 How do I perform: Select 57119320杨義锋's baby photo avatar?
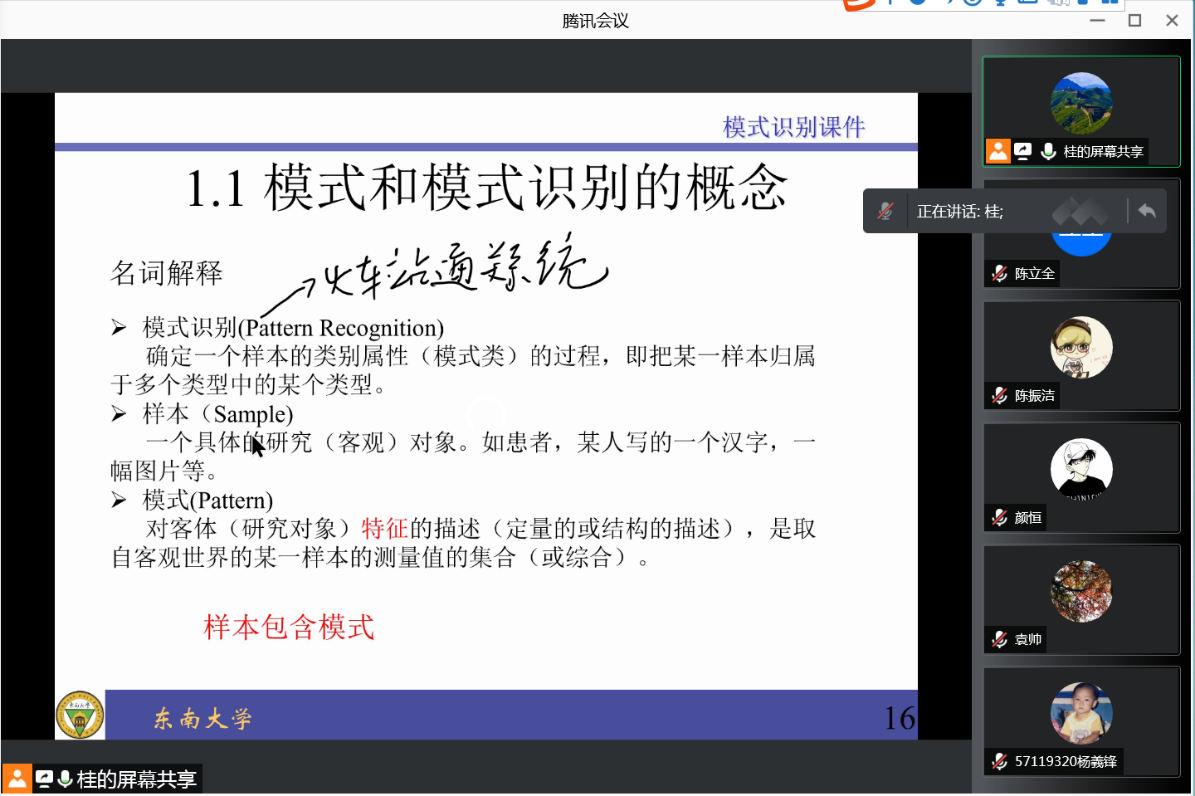click(1081, 713)
